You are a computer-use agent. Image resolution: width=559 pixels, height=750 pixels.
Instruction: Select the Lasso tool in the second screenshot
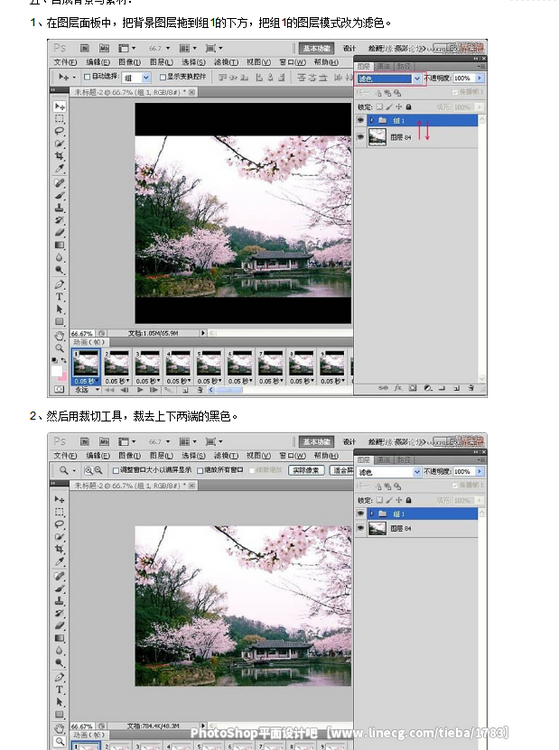coord(59,524)
